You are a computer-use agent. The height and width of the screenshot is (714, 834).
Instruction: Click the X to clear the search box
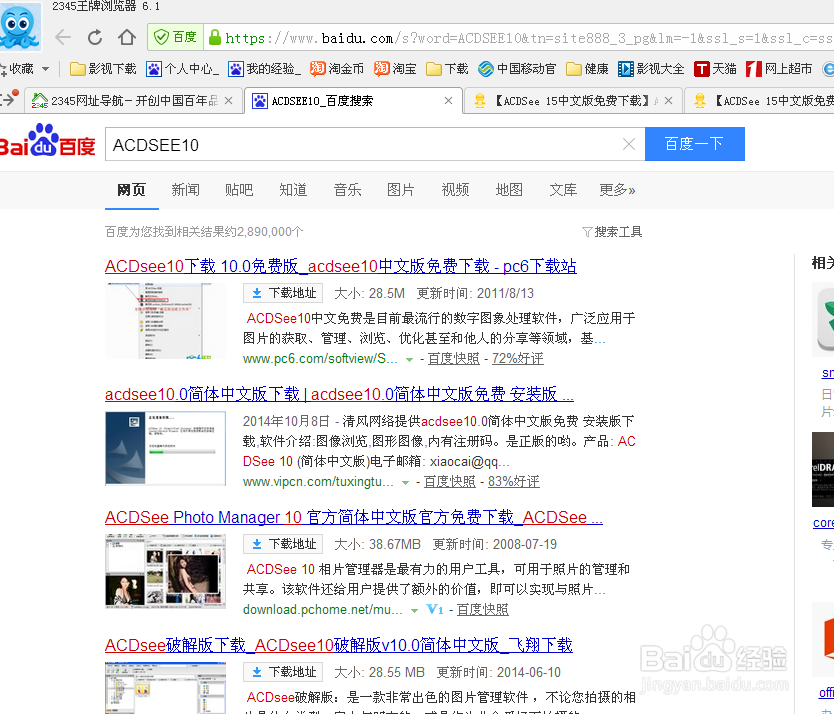(628, 144)
